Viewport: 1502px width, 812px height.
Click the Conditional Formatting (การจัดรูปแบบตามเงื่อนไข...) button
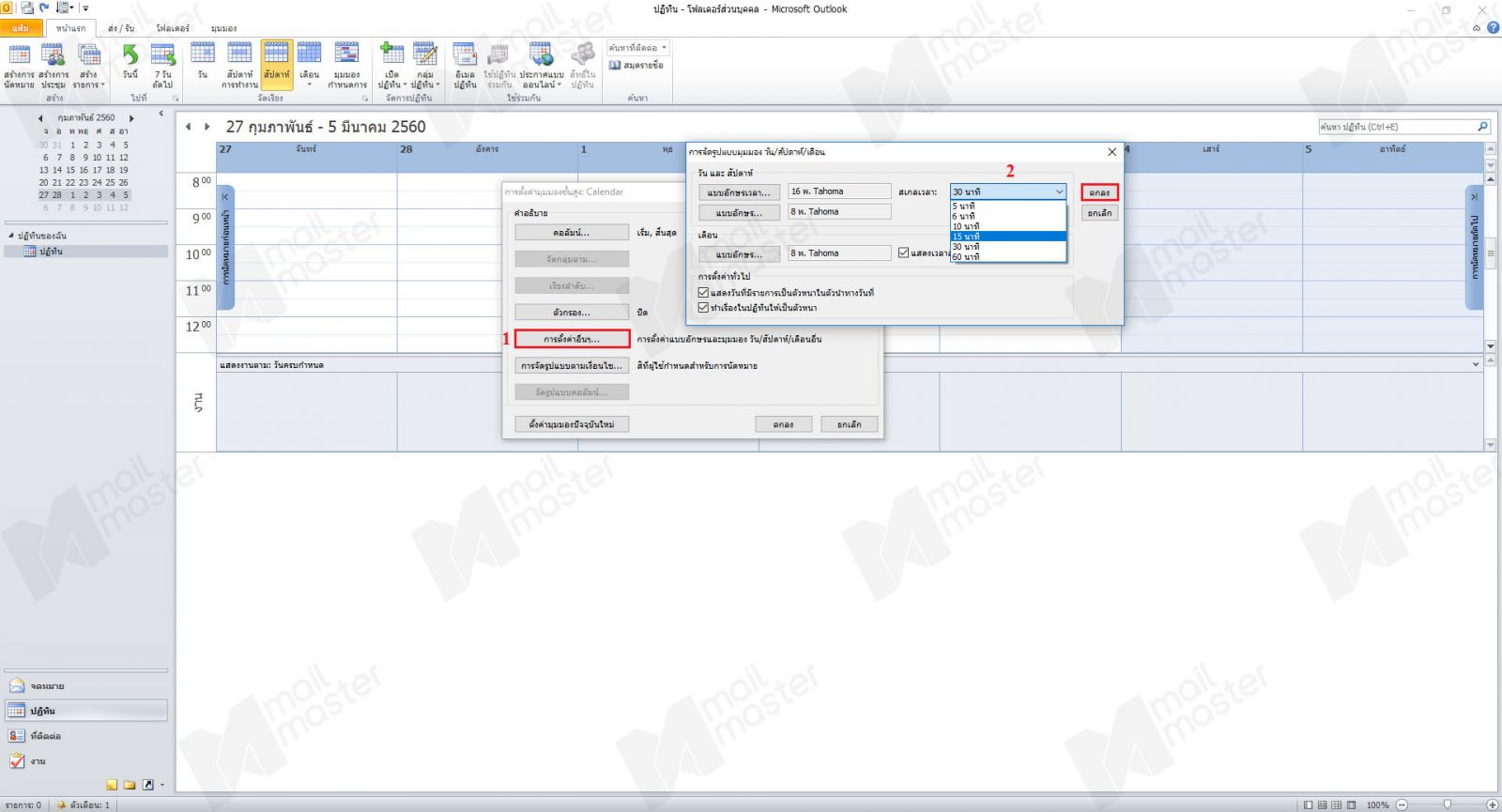pyautogui.click(x=572, y=365)
